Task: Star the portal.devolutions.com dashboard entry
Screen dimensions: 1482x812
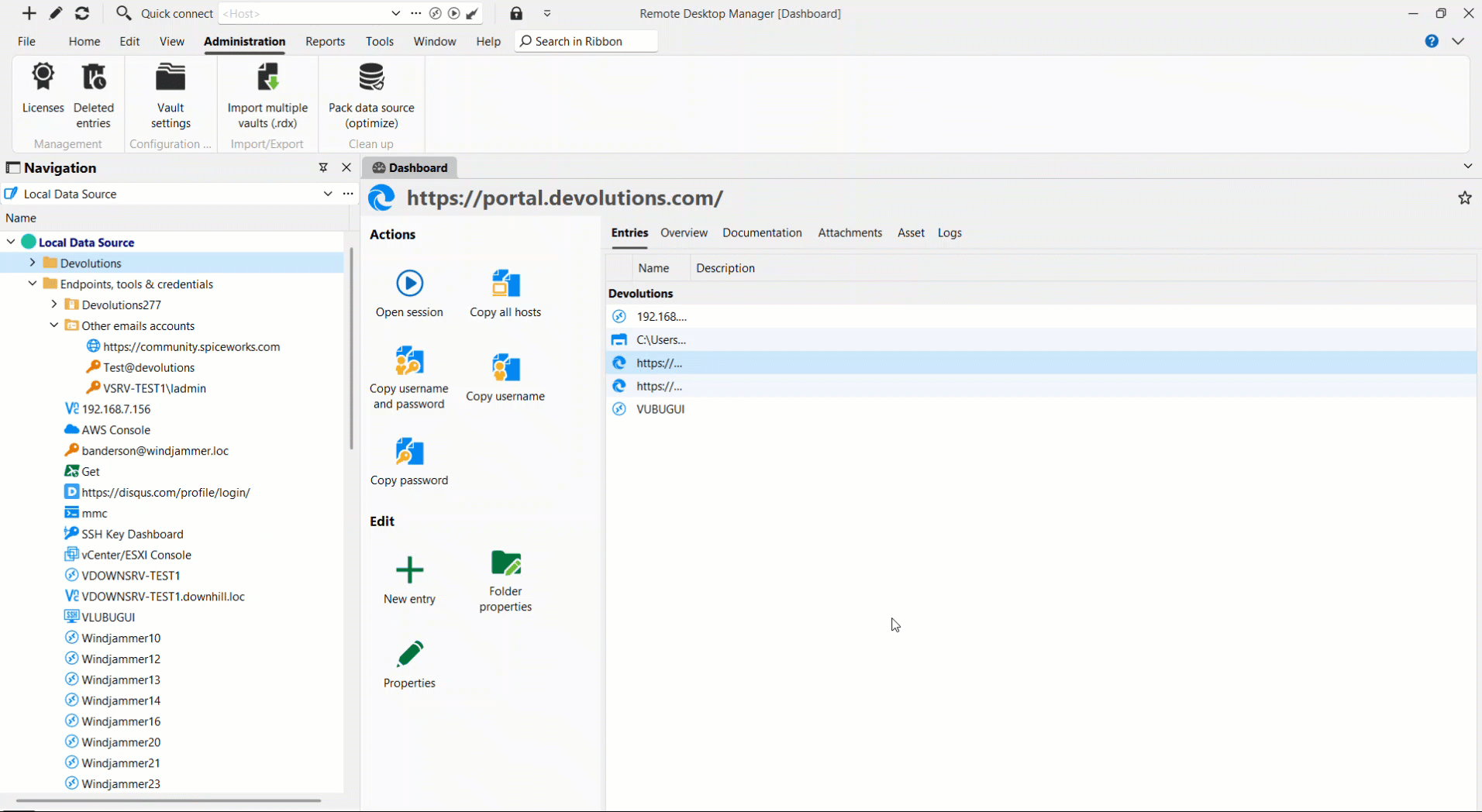Action: click(x=1464, y=198)
